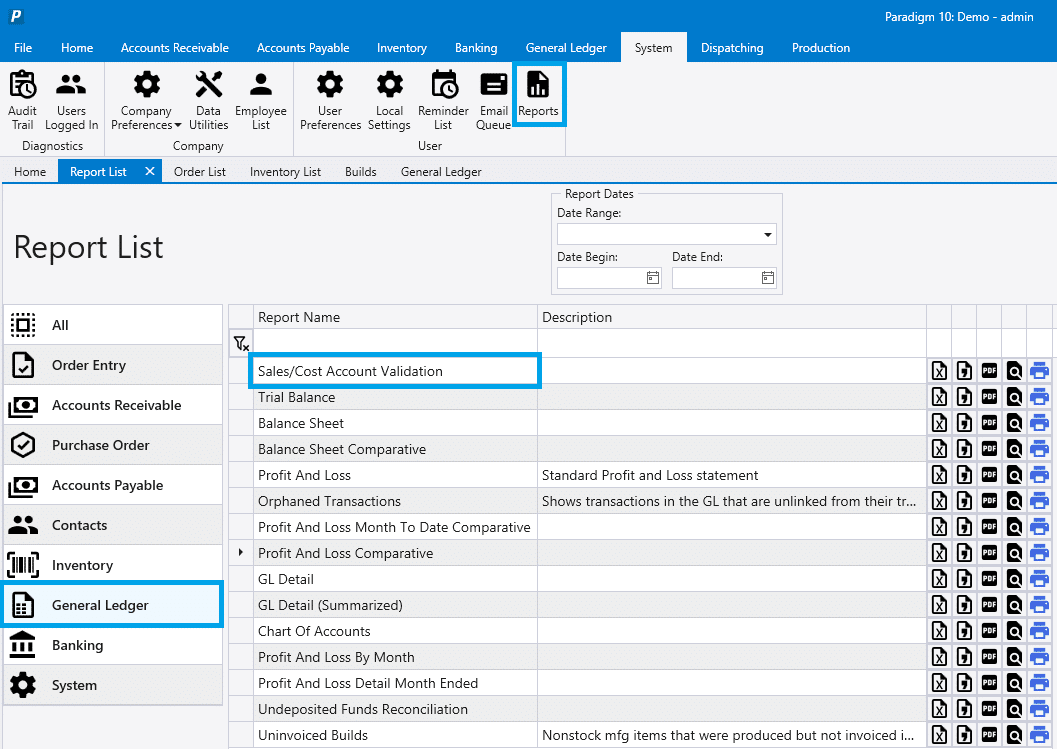Screen dimensions: 1057x749
Task: Export Balance Sheet to PDF
Action: pos(989,423)
